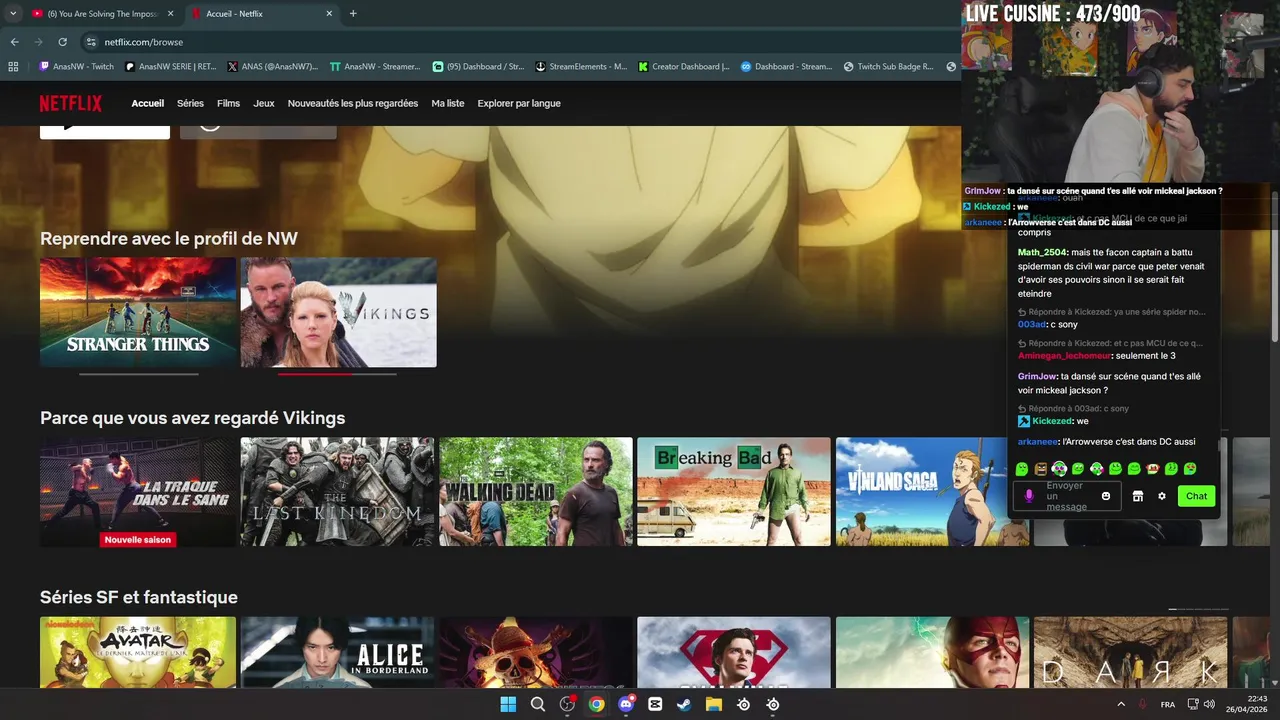Go back in browser history
The height and width of the screenshot is (720, 1280).
click(14, 42)
